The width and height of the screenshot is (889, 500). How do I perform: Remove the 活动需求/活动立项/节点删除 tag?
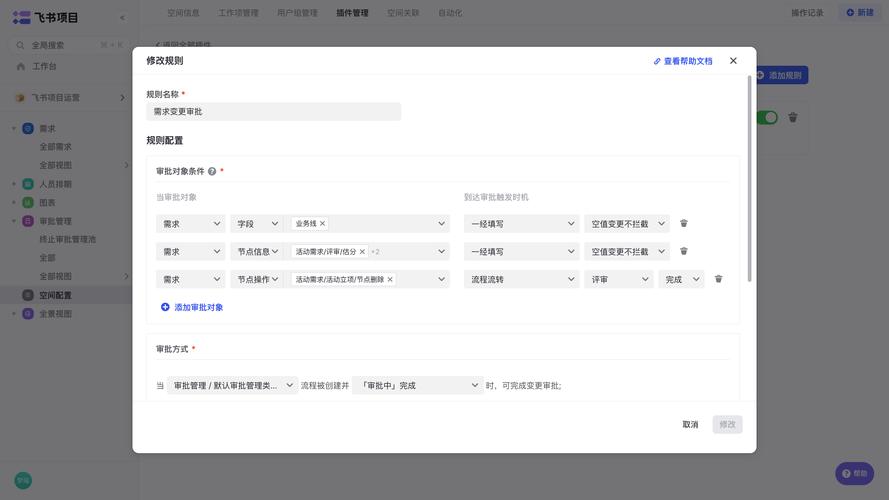click(x=390, y=279)
